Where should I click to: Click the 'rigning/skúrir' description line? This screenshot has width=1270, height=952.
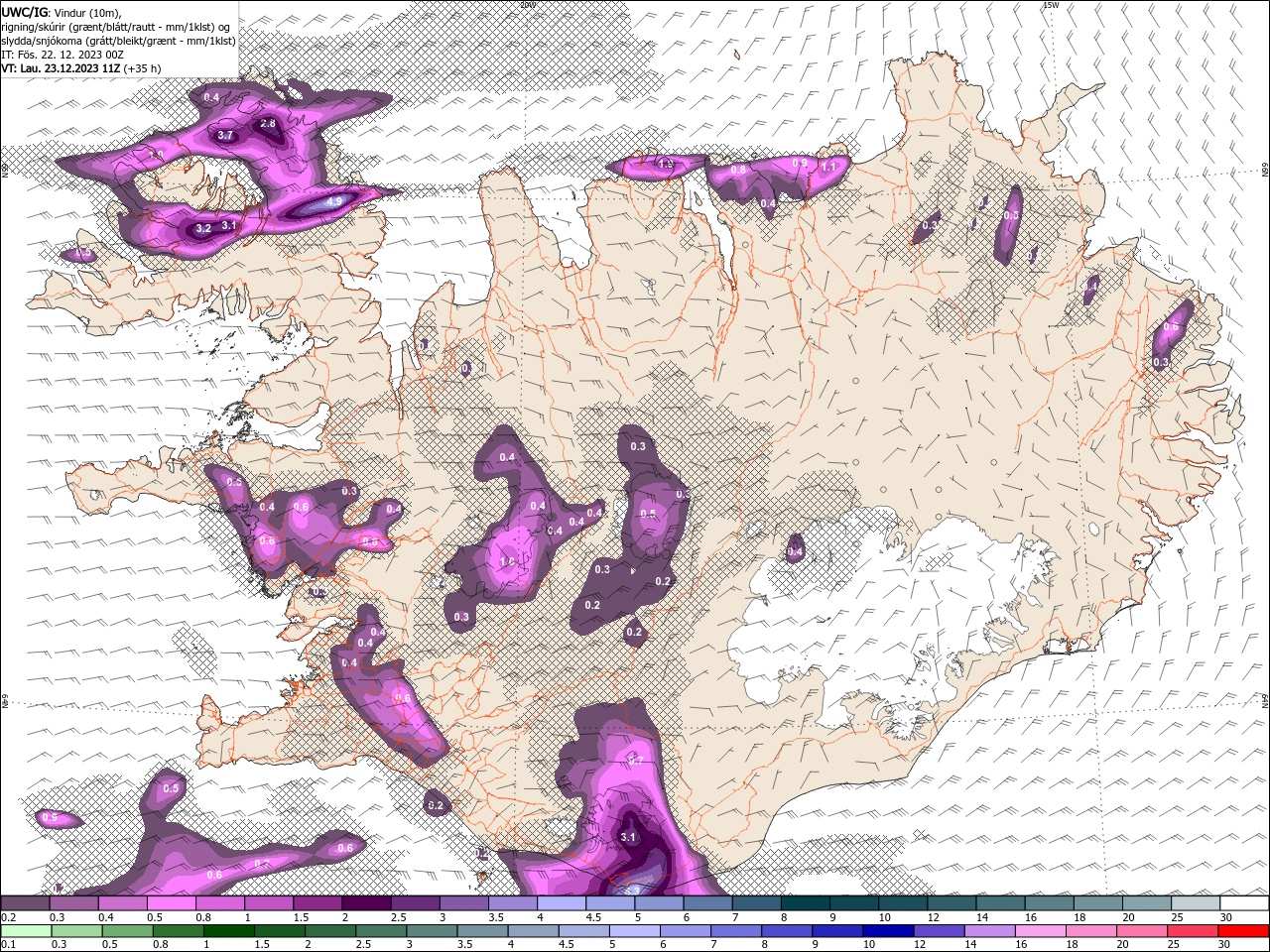[116, 27]
